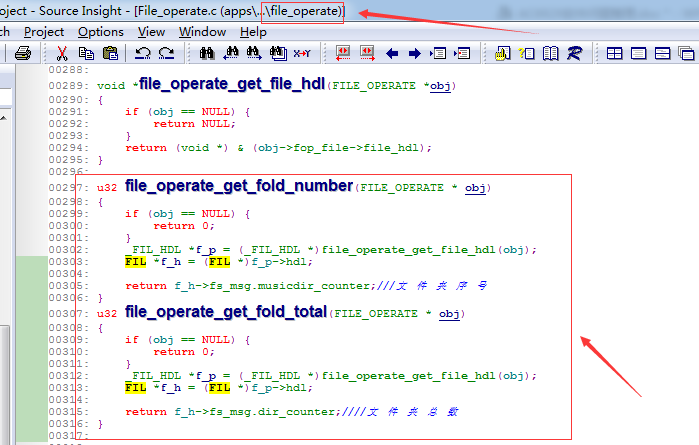The height and width of the screenshot is (445, 699).
Task: Cascade windows using overlapping windows icon
Action: [x=686, y=54]
